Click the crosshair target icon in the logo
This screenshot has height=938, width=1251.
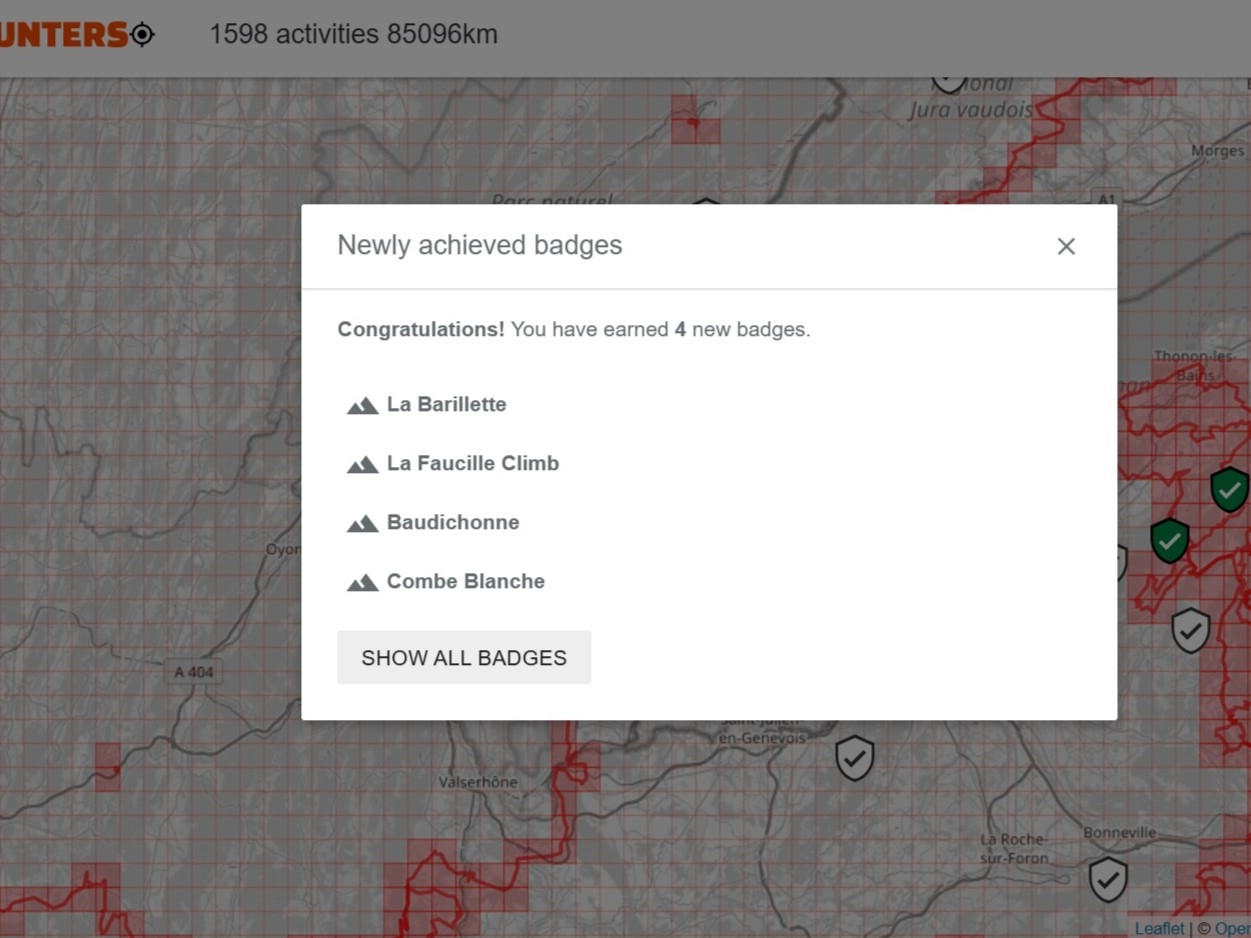(x=143, y=34)
